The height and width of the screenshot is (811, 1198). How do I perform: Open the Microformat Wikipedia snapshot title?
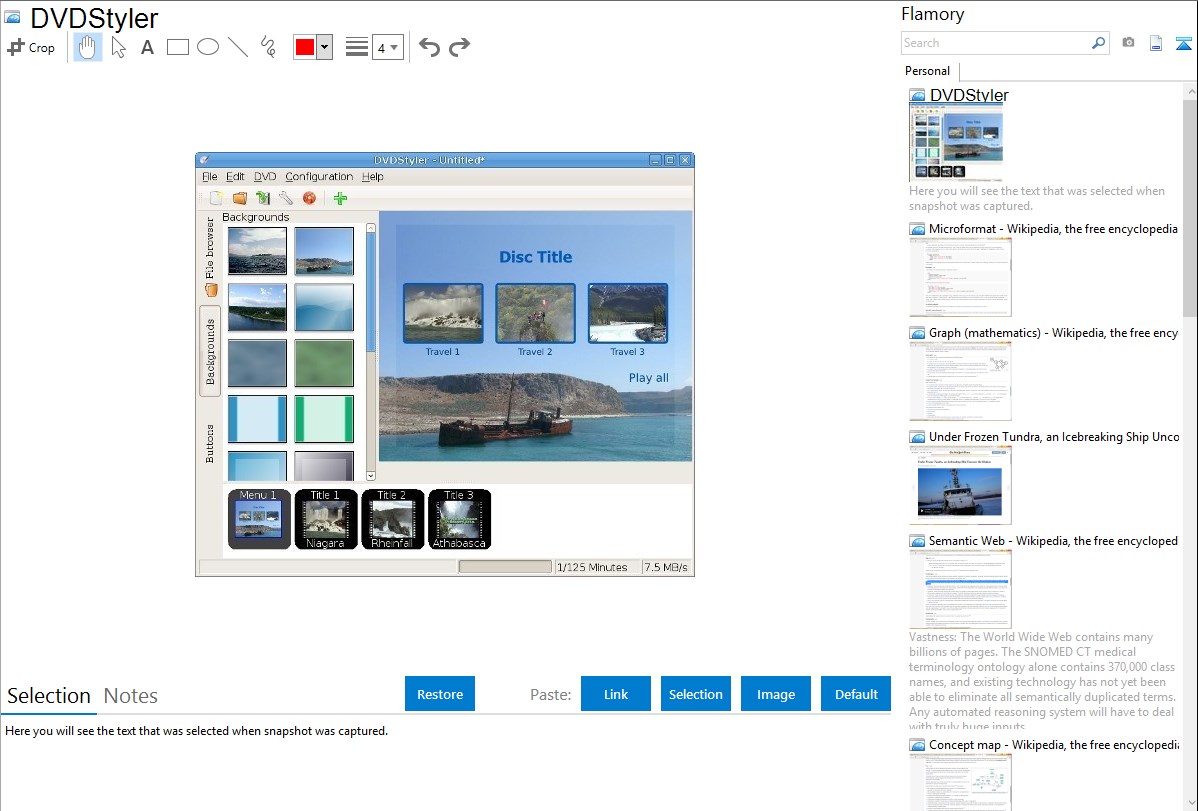1053,229
